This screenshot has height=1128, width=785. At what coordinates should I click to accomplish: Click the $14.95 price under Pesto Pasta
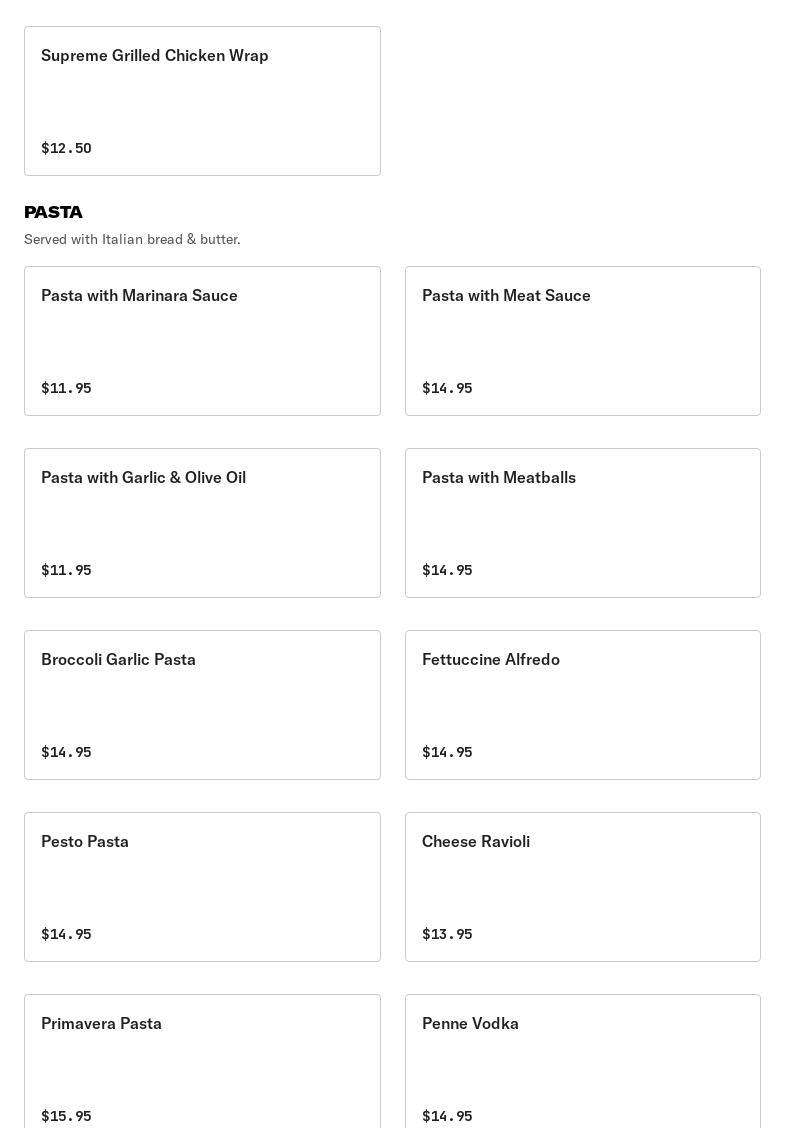[66, 934]
